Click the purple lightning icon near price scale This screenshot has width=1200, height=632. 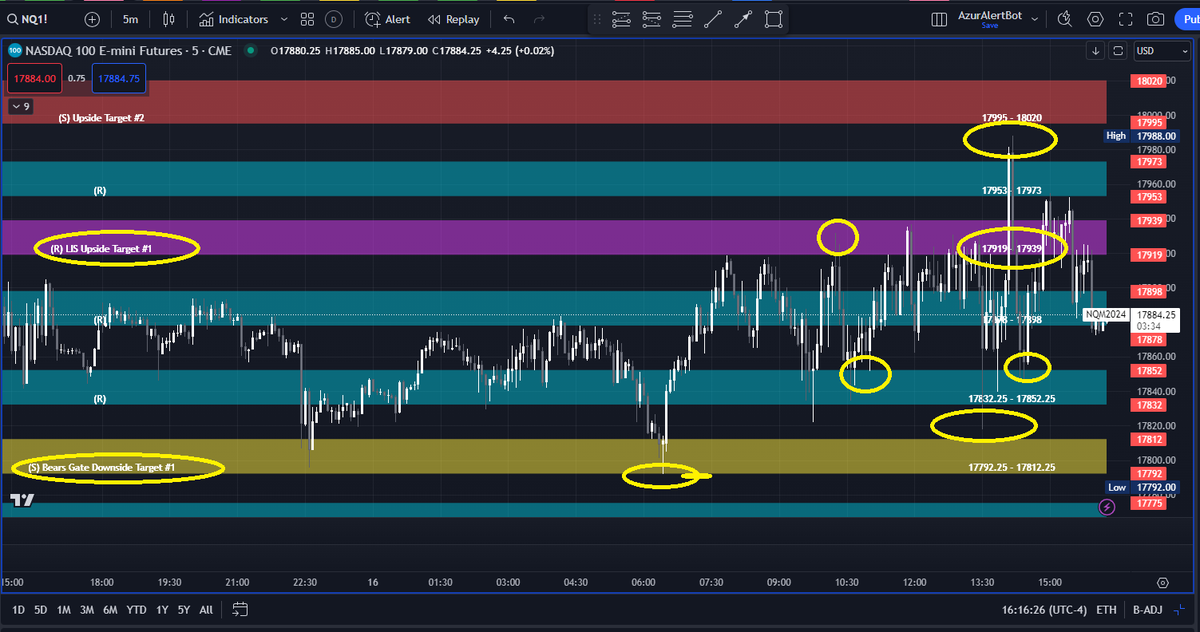1107,508
